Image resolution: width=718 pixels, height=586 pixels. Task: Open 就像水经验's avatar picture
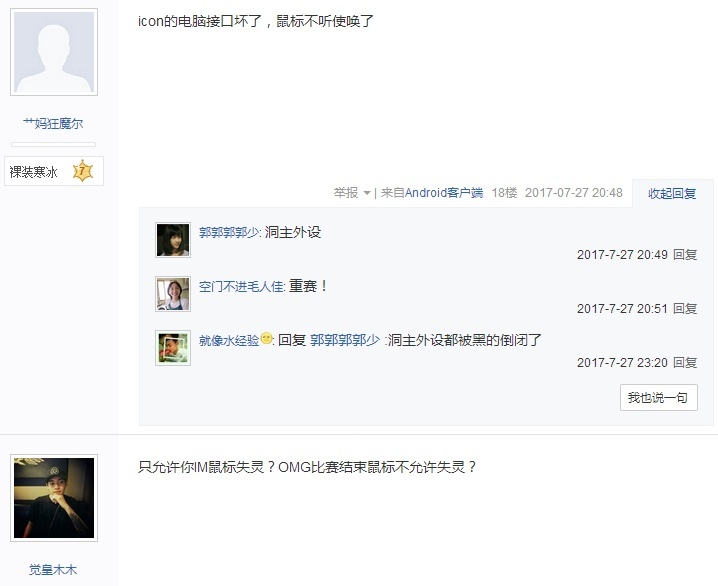tap(173, 348)
